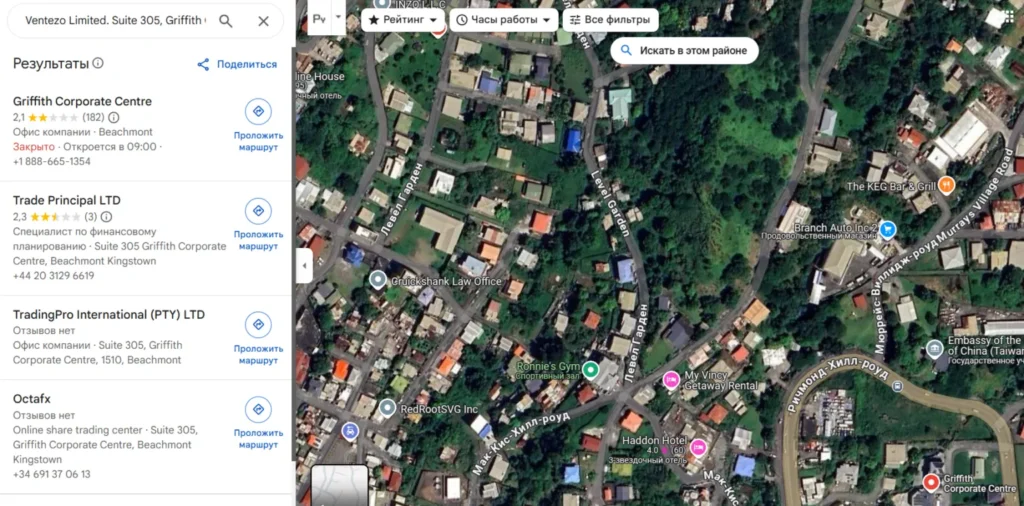1024x506 pixels.
Task: Open Branch Auto Inc 2 shop marker
Action: pyautogui.click(x=887, y=230)
